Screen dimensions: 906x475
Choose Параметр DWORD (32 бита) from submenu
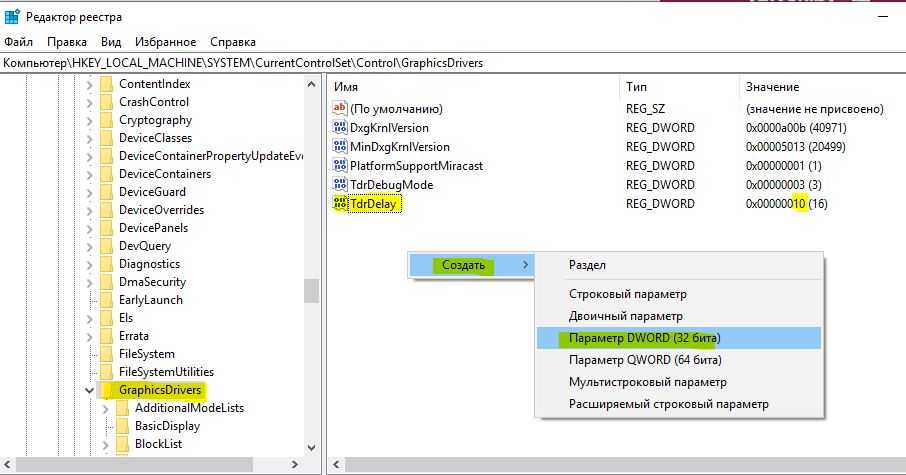pyautogui.click(x=679, y=338)
